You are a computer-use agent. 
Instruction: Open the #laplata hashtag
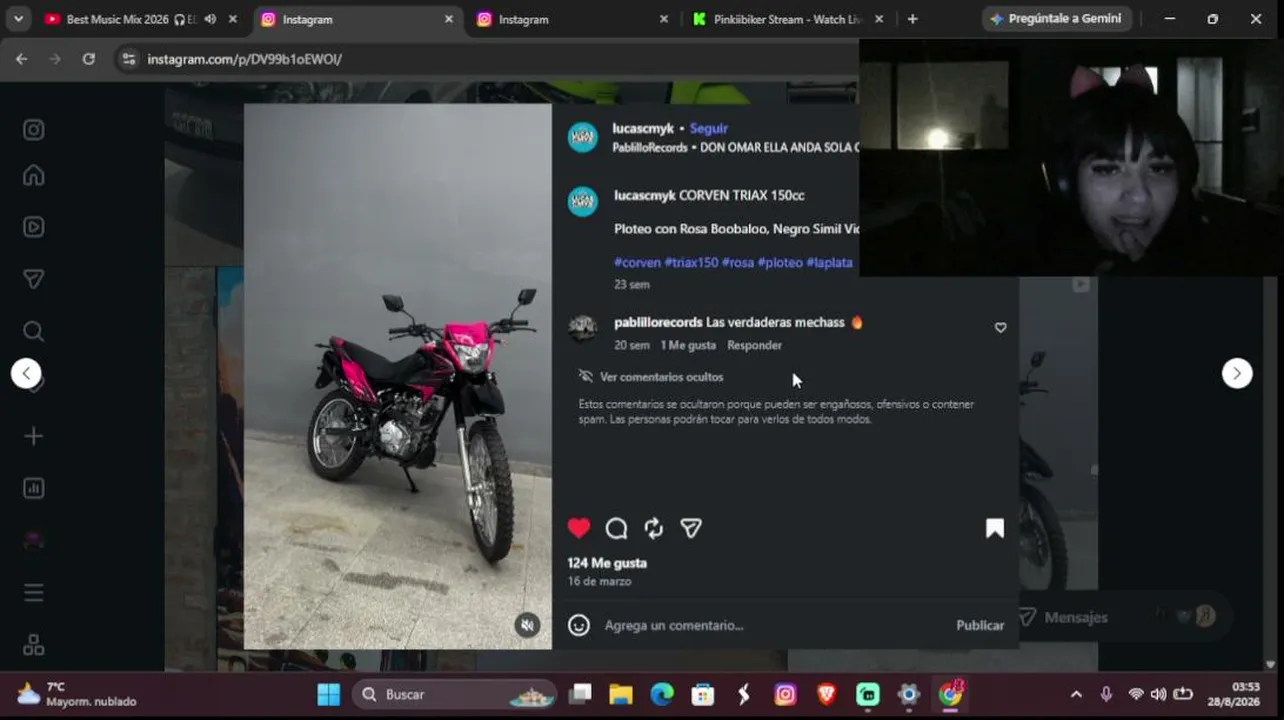[830, 262]
